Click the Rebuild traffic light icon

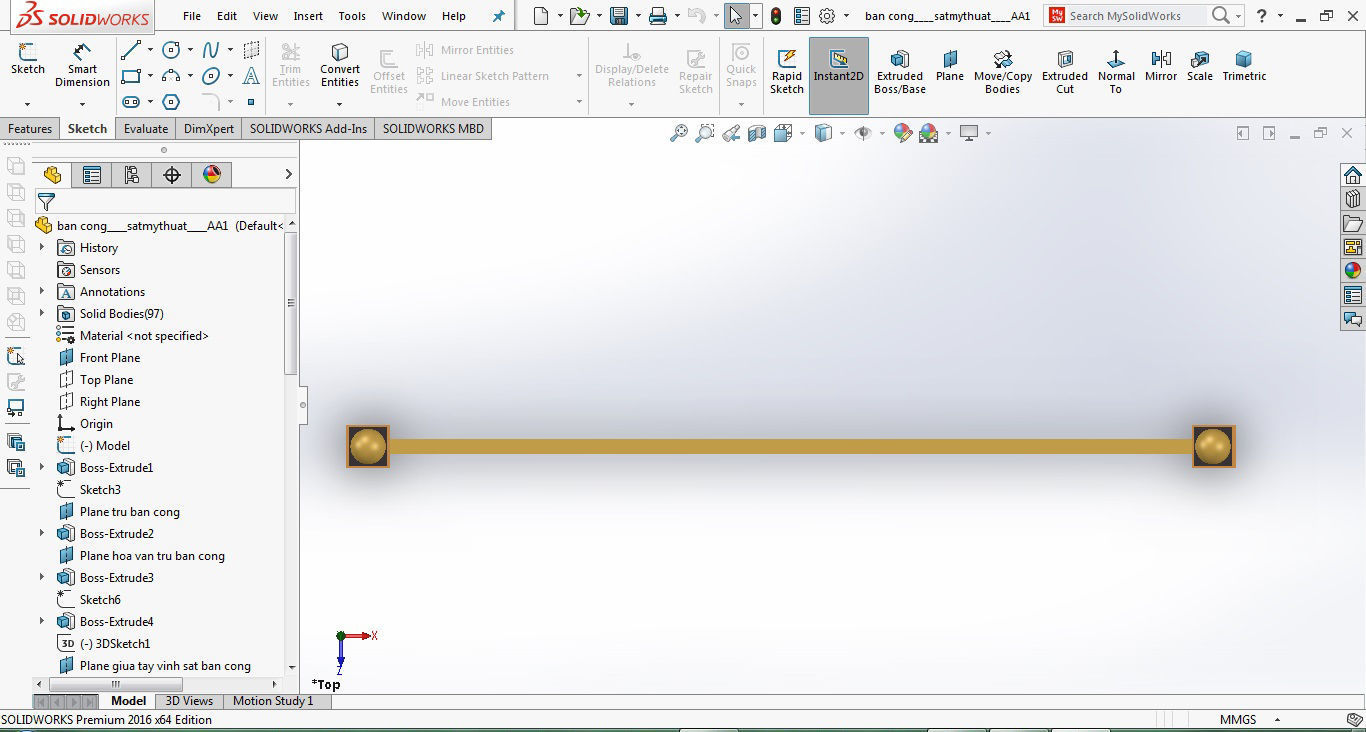774,16
